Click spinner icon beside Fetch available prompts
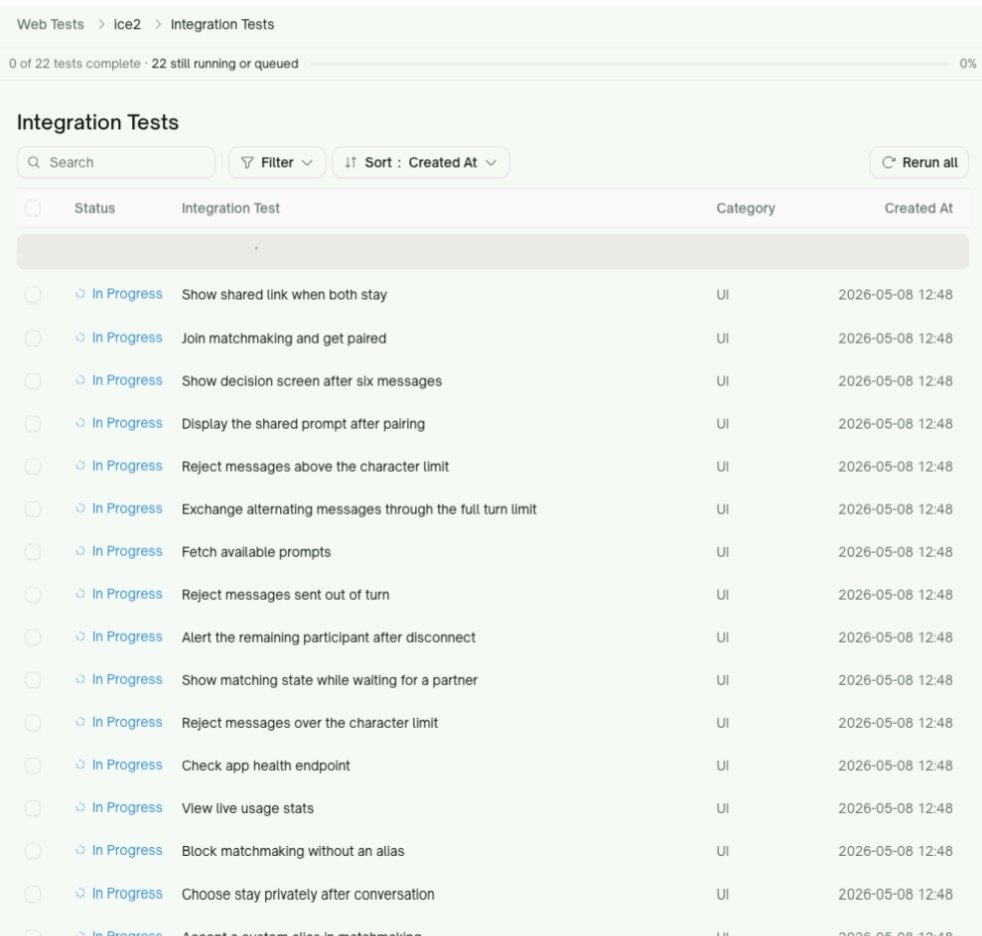Viewport: 982px width, 936px height. coord(80,551)
